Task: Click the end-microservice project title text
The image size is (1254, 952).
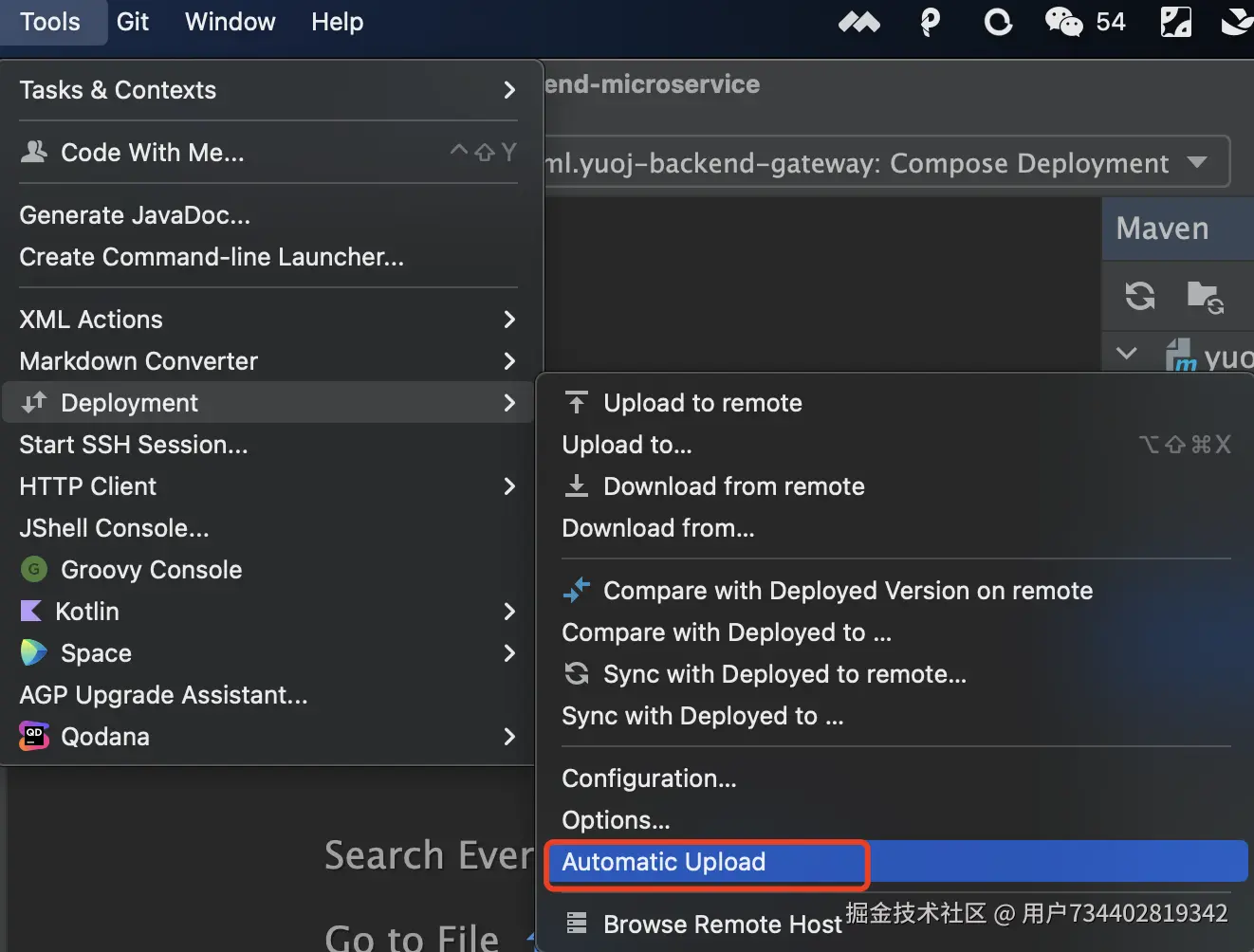Action: [653, 84]
